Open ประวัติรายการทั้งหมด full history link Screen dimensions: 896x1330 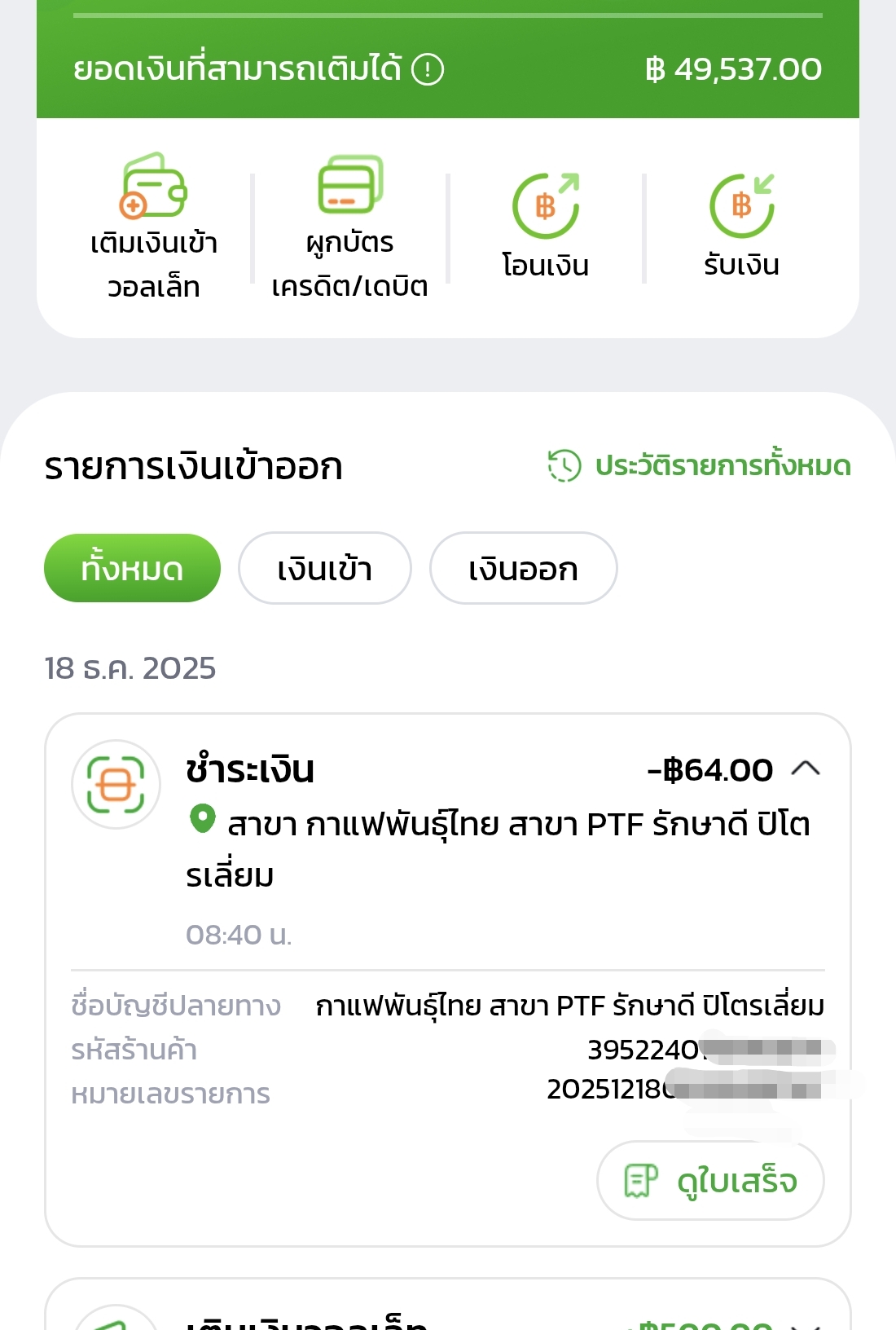[x=723, y=465]
